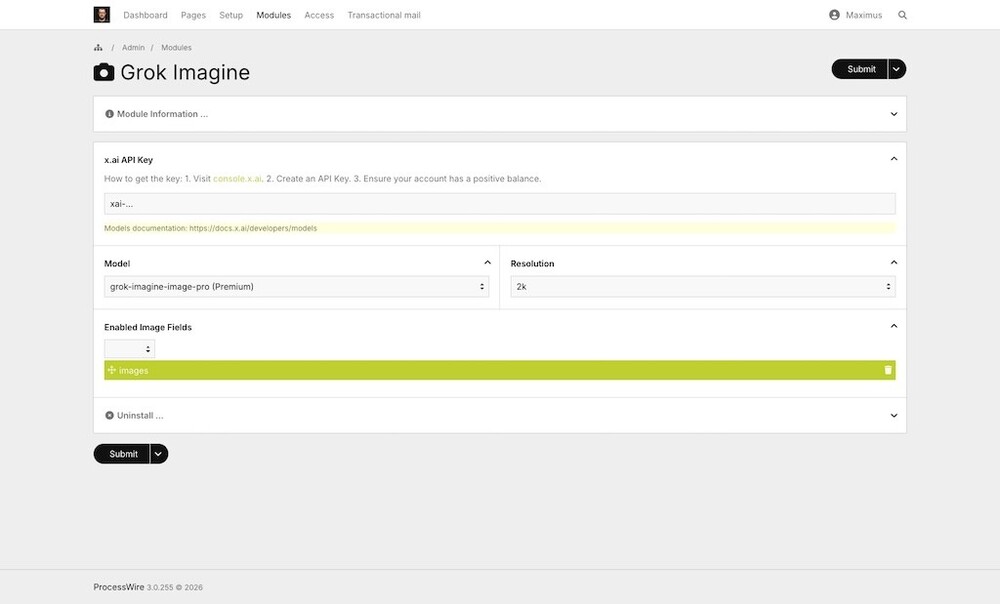Click the Maximus user profile icon
The height and width of the screenshot is (604, 1000).
click(834, 15)
